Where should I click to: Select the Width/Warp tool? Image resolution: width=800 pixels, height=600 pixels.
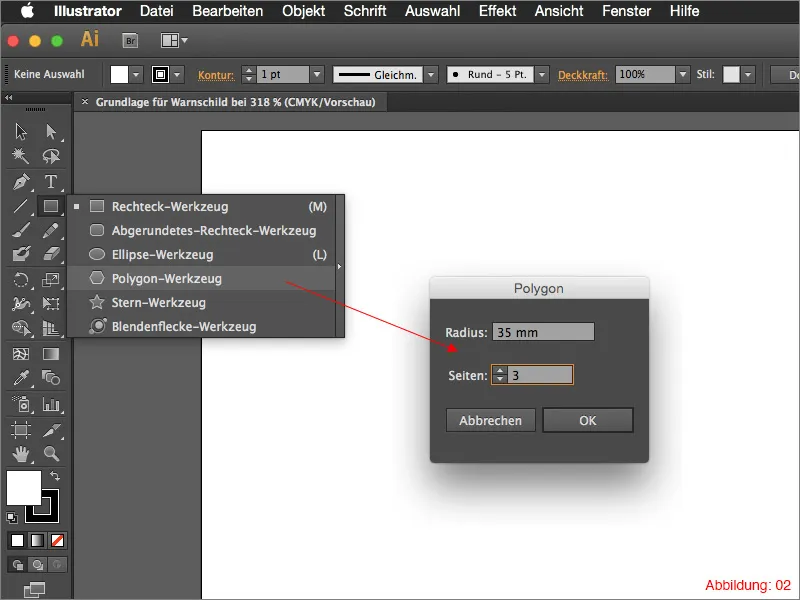(21, 304)
